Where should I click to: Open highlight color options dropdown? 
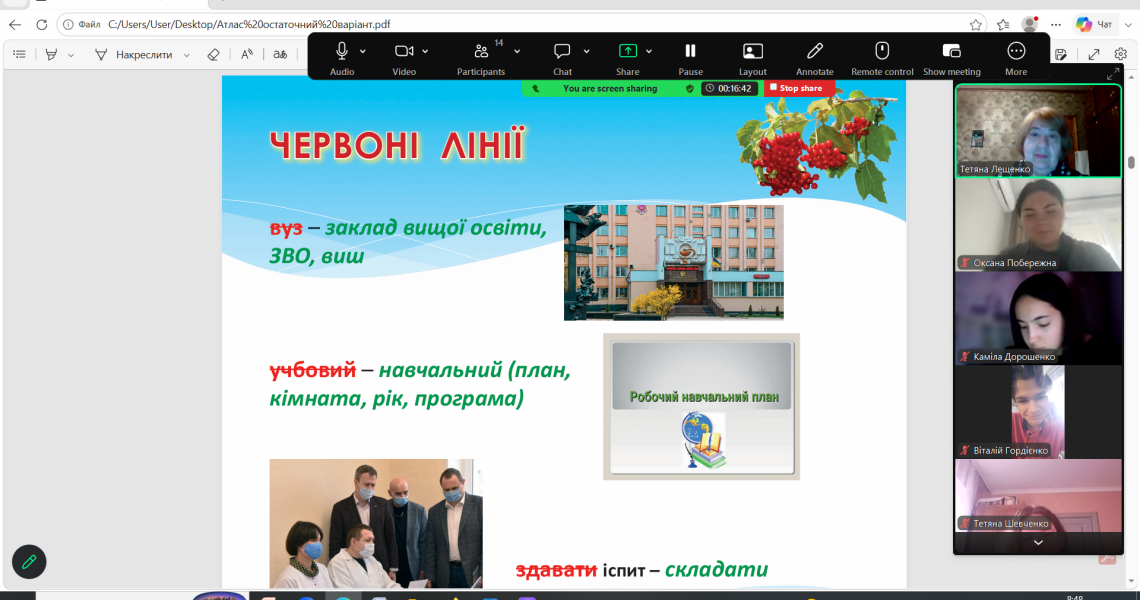(71, 55)
